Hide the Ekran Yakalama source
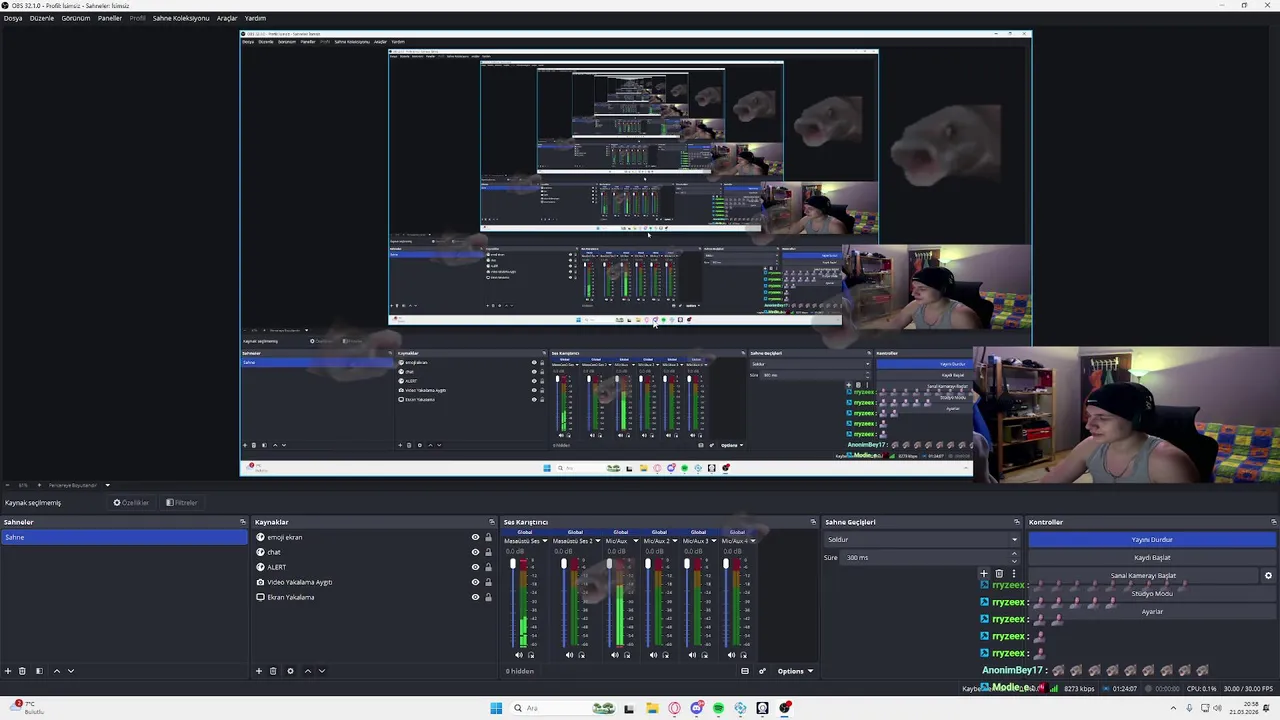Screen dimensions: 1280x720 point(475,597)
